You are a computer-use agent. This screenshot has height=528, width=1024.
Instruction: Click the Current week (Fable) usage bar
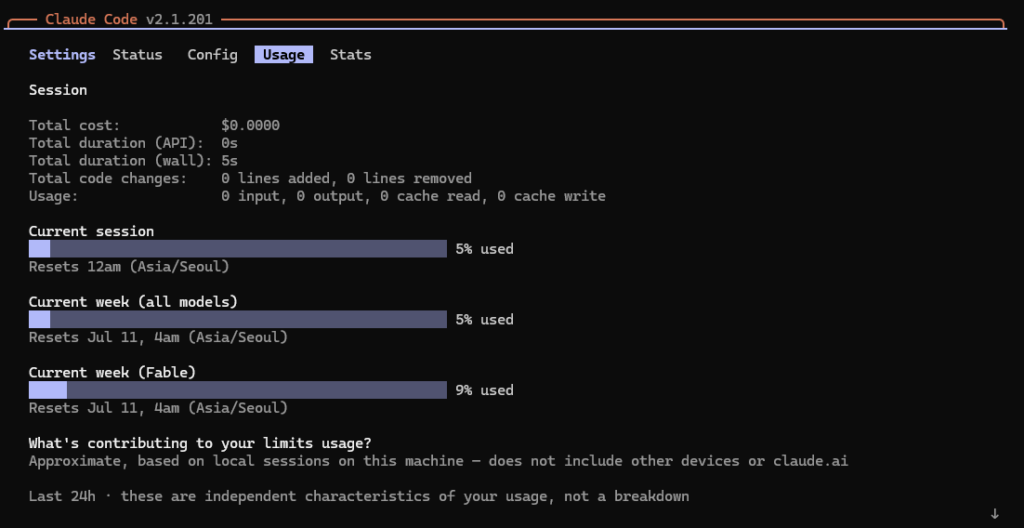click(238, 389)
